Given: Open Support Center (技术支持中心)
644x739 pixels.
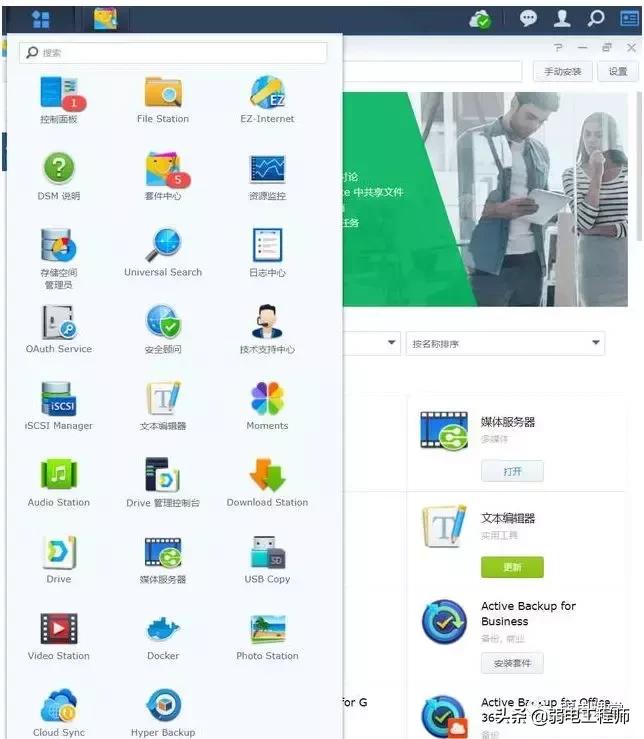Looking at the screenshot, I should coord(267,330).
